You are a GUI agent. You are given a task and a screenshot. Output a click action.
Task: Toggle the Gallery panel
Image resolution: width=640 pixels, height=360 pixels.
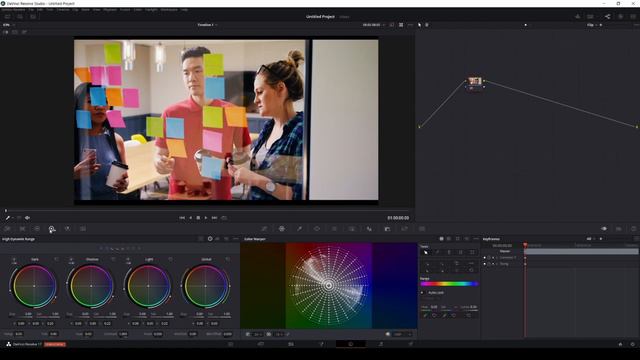(x=7, y=17)
